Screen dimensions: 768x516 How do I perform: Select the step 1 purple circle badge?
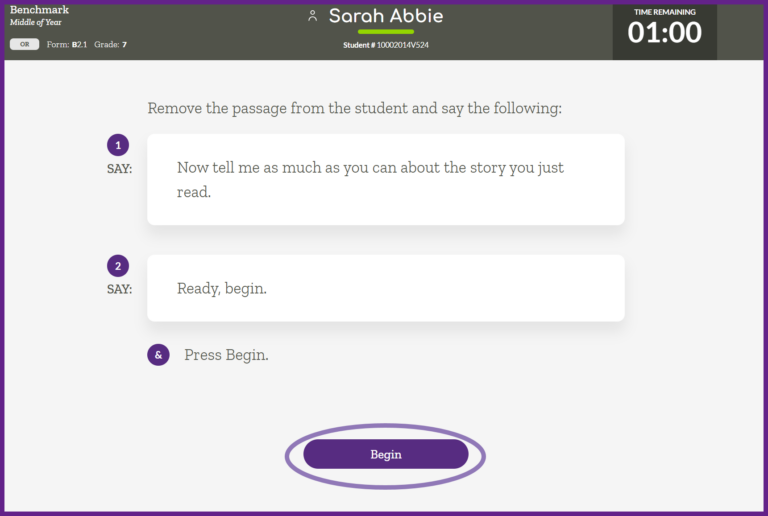click(x=118, y=145)
